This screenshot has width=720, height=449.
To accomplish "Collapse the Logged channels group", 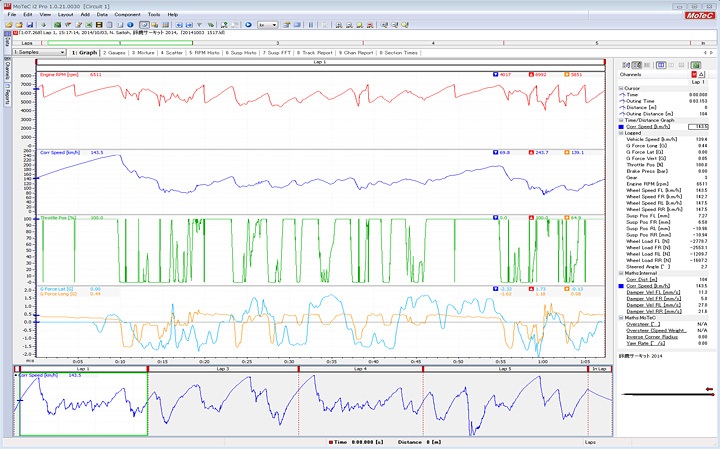I will point(621,132).
